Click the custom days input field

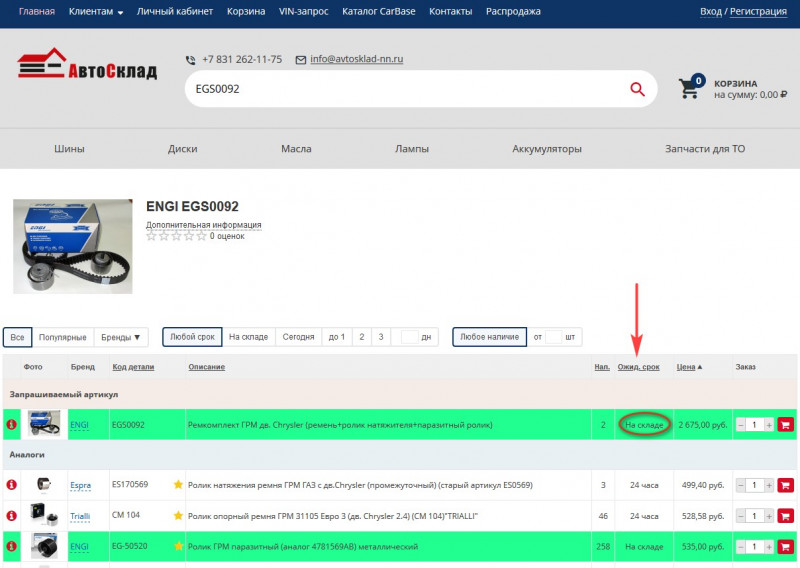pyautogui.click(x=409, y=337)
